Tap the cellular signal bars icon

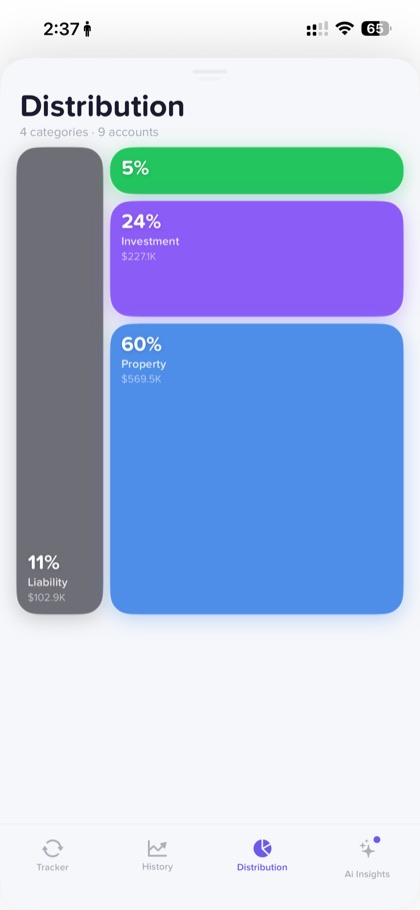pos(317,28)
